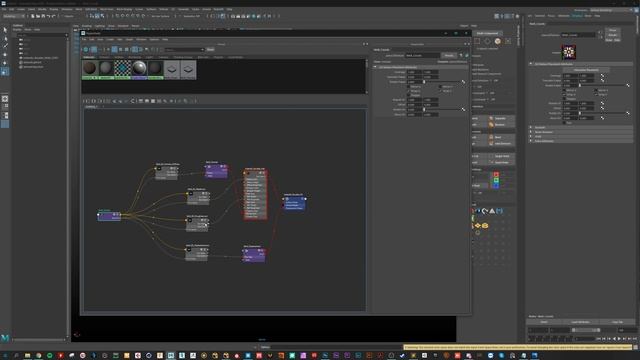
Task: Toggle Fast checkbox in Attribute Editor
Action: tap(564, 122)
